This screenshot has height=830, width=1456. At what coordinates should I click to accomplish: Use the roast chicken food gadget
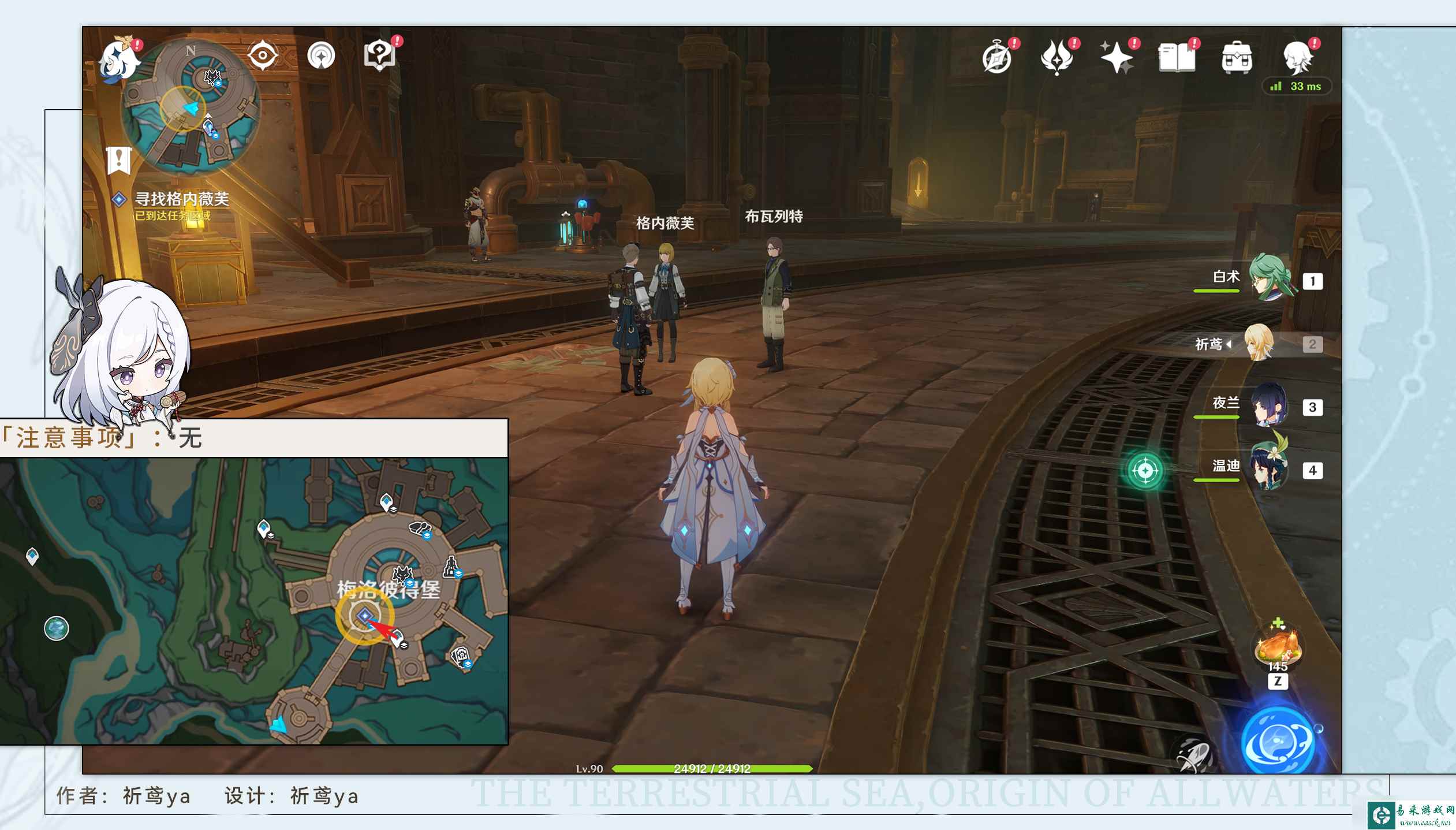tap(1278, 646)
